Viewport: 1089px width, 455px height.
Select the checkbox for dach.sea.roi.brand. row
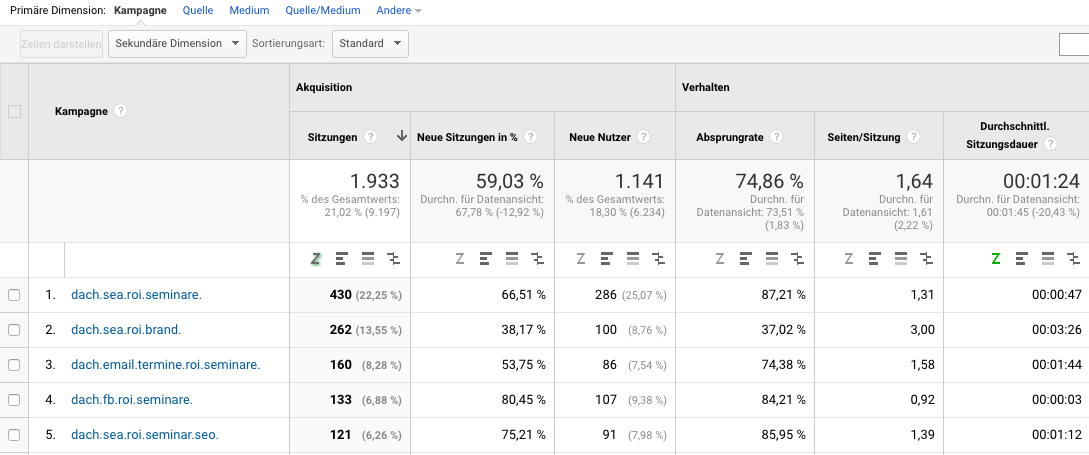[x=14, y=330]
